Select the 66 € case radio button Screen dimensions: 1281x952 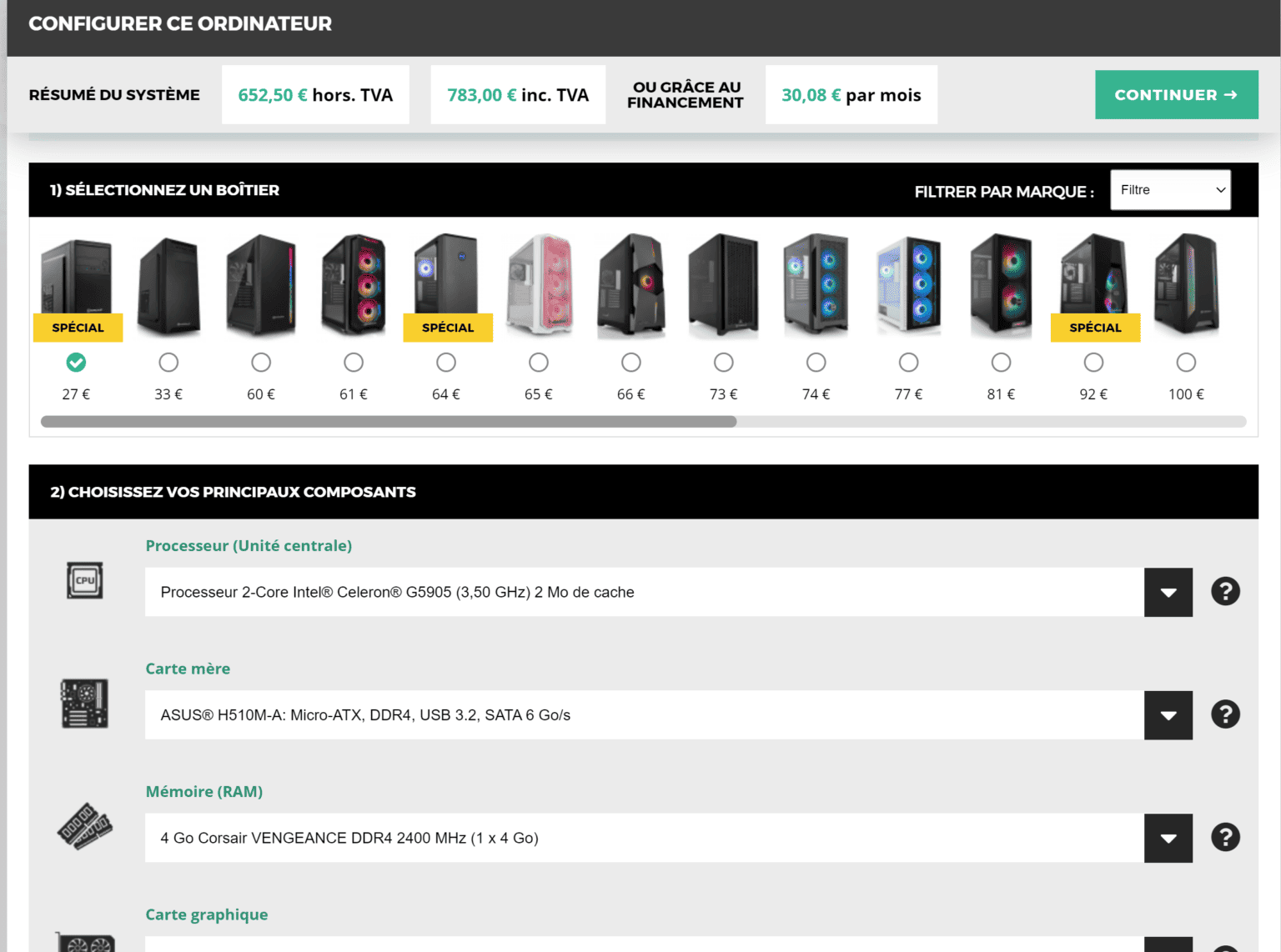click(x=631, y=363)
